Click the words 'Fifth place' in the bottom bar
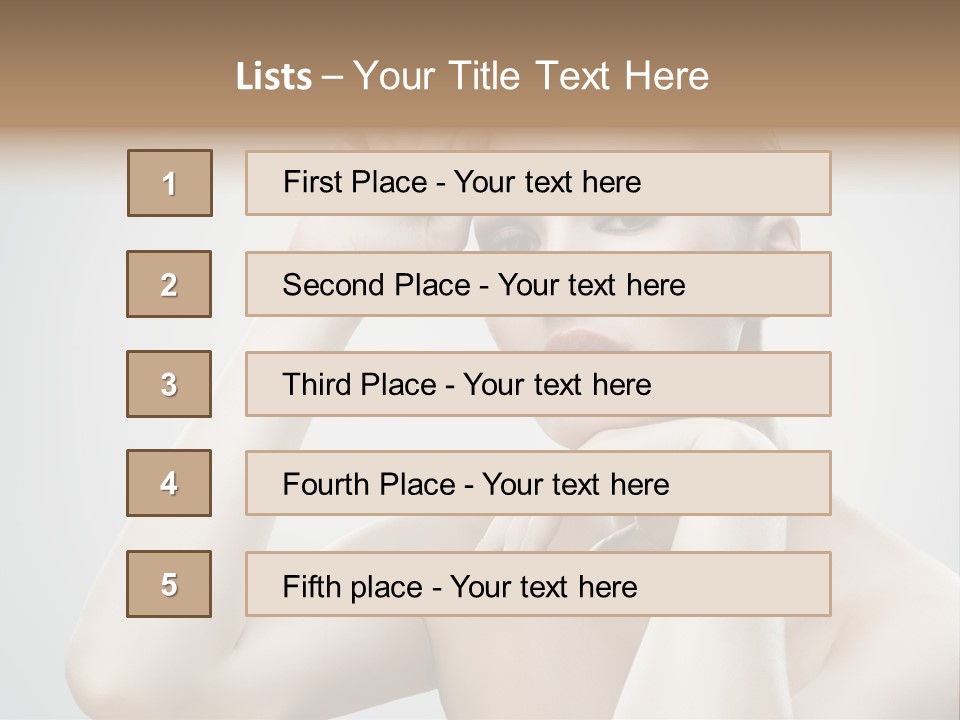Image resolution: width=960 pixels, height=720 pixels. [x=353, y=587]
